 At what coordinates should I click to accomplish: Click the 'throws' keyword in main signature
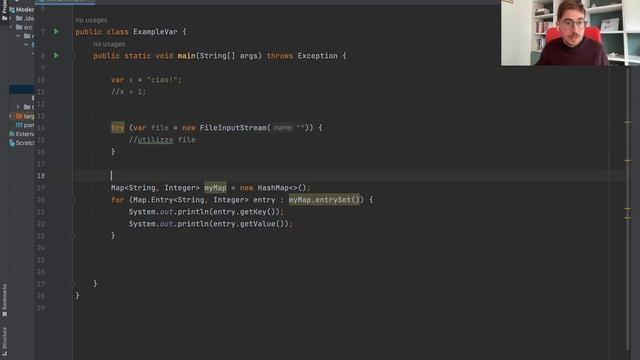coord(280,56)
